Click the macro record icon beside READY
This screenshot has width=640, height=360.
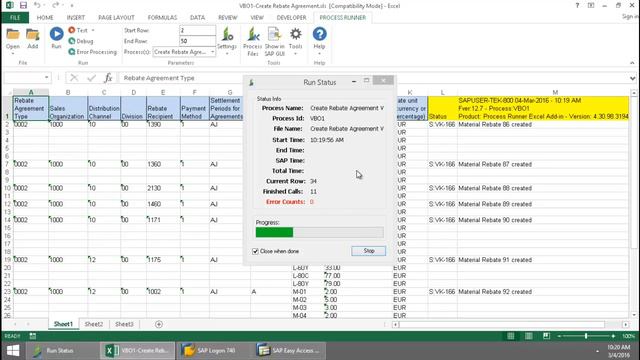(x=33, y=336)
